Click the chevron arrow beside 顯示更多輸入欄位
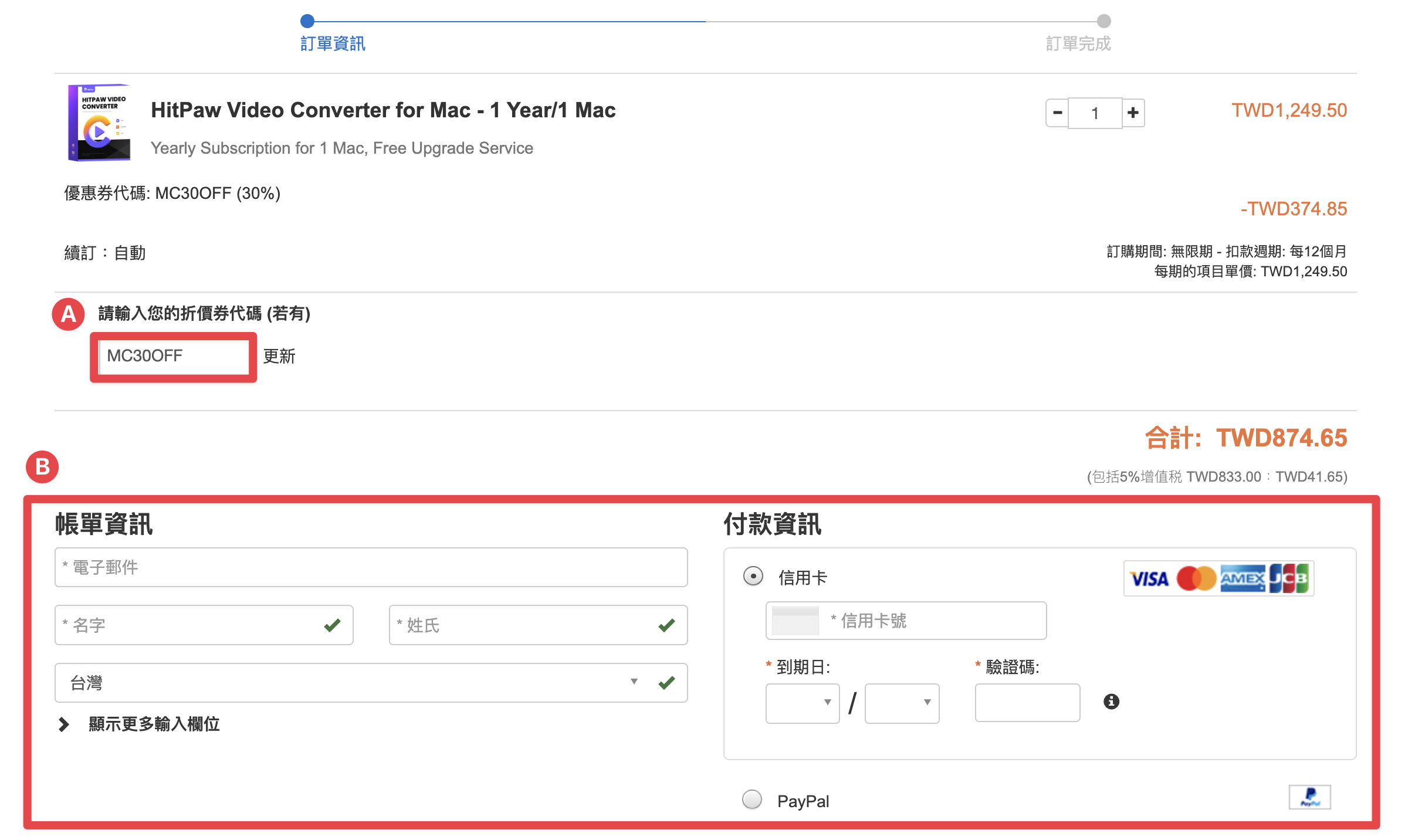This screenshot has height=840, width=1415. tap(64, 724)
